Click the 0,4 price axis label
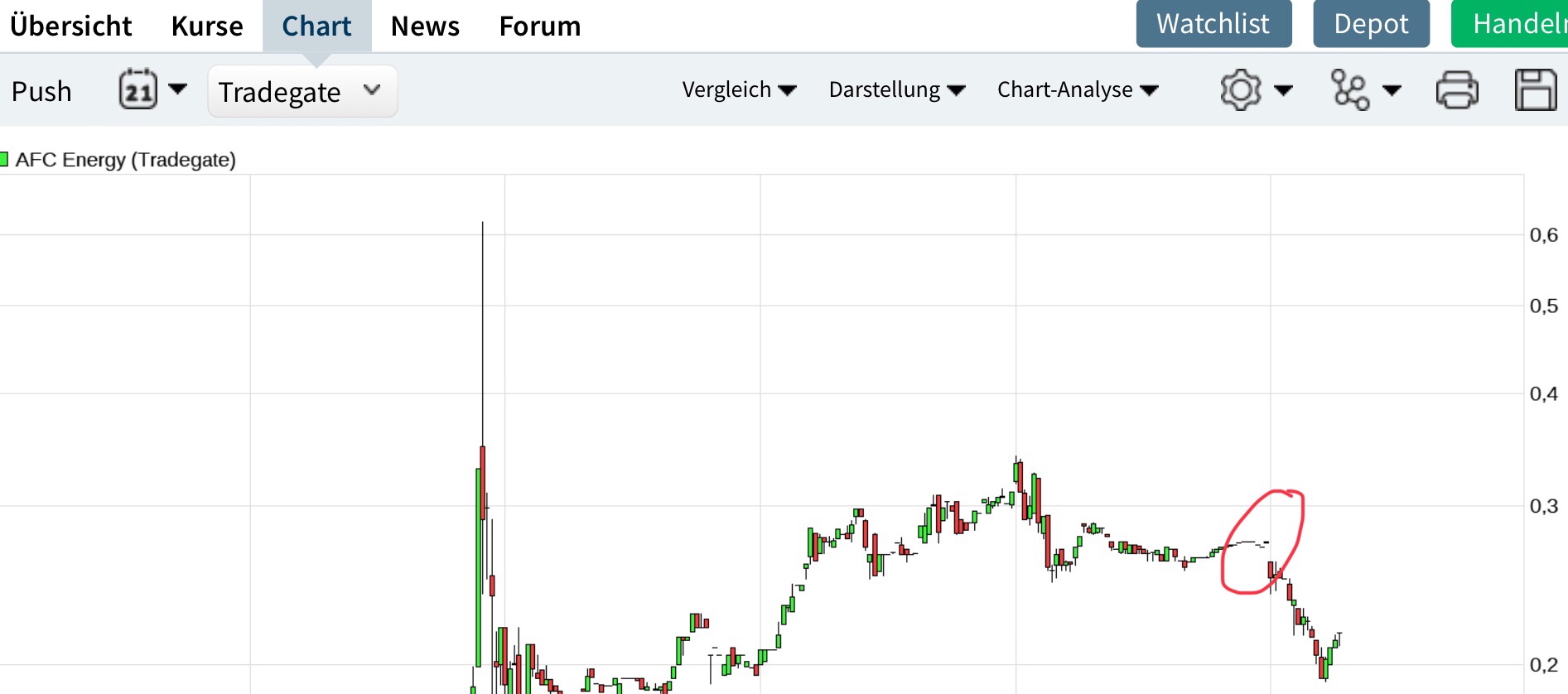 [x=1544, y=393]
